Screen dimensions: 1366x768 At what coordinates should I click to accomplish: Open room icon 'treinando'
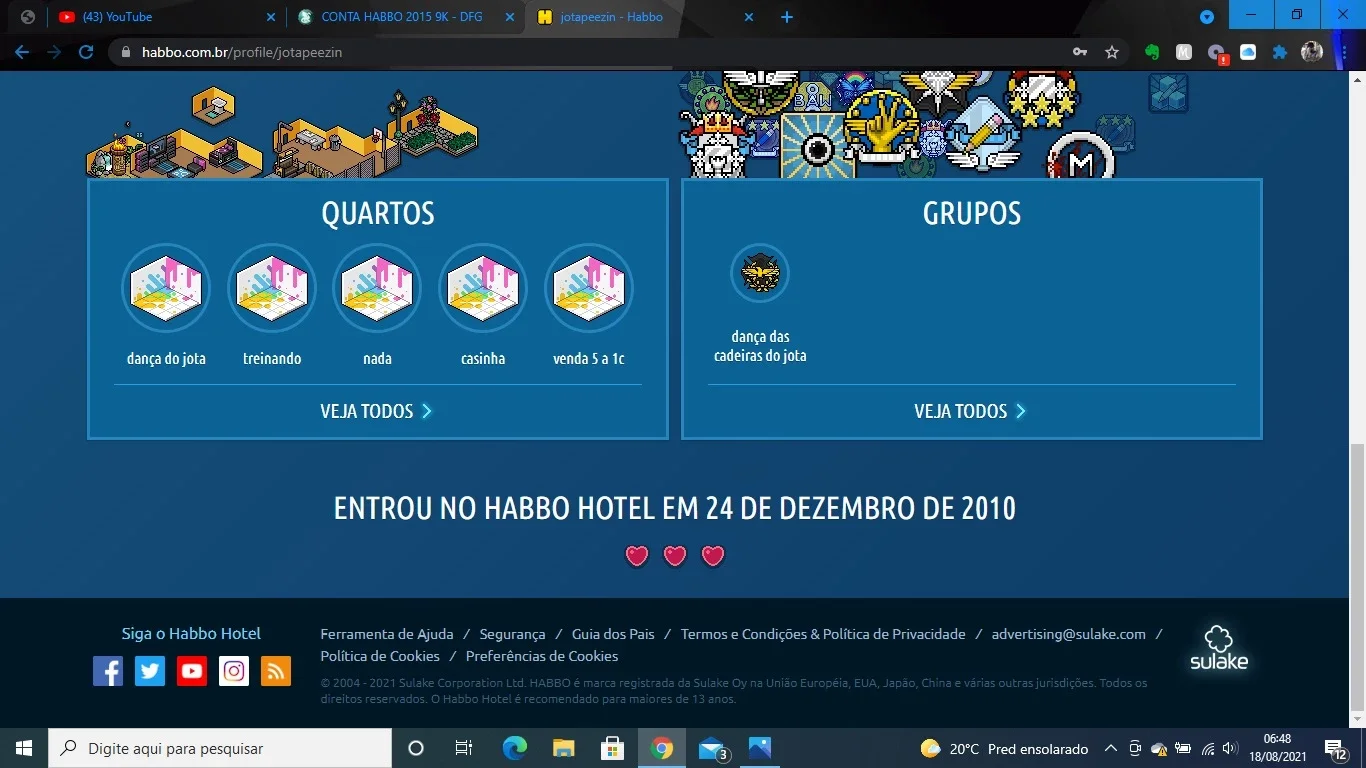[272, 288]
